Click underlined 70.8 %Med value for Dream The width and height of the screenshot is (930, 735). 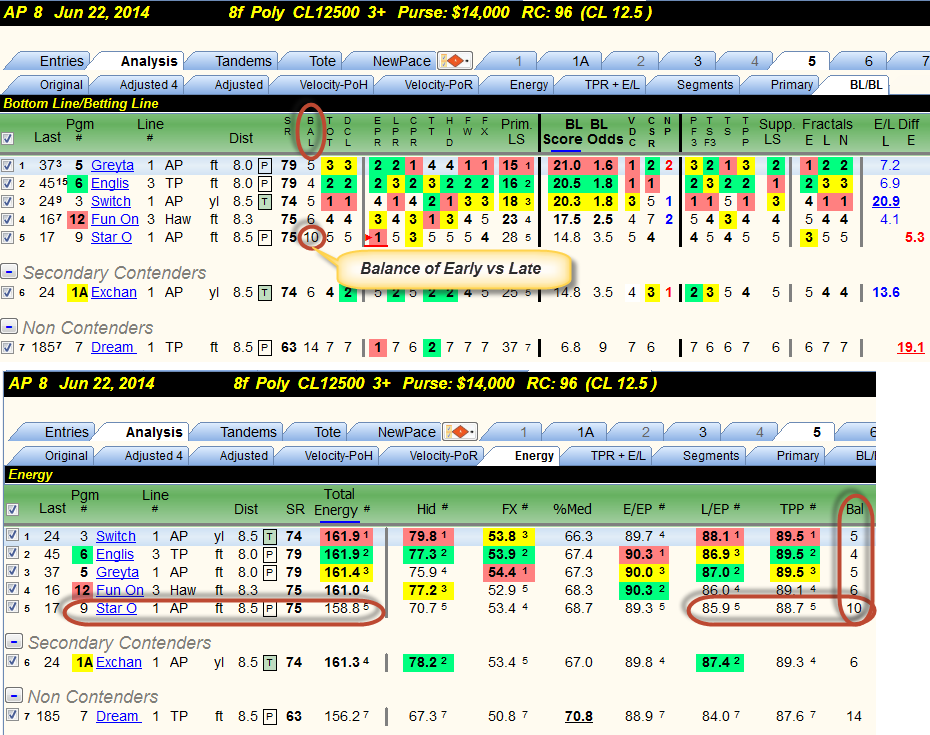[x=578, y=717]
